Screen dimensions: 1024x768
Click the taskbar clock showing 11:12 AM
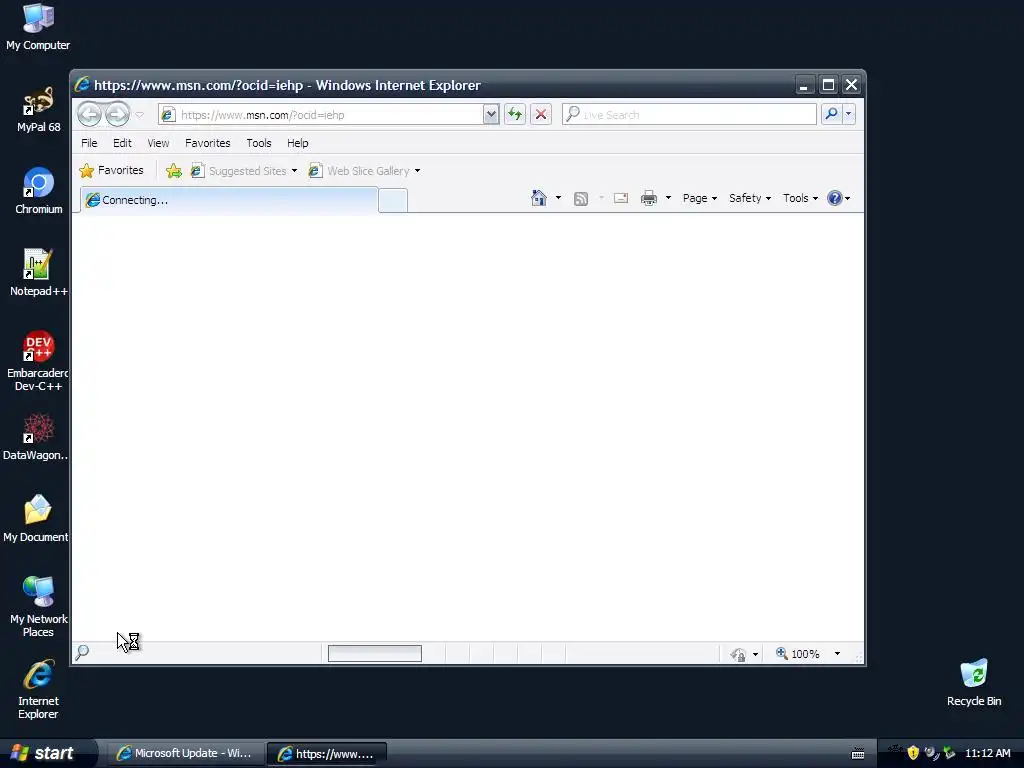[987, 754]
